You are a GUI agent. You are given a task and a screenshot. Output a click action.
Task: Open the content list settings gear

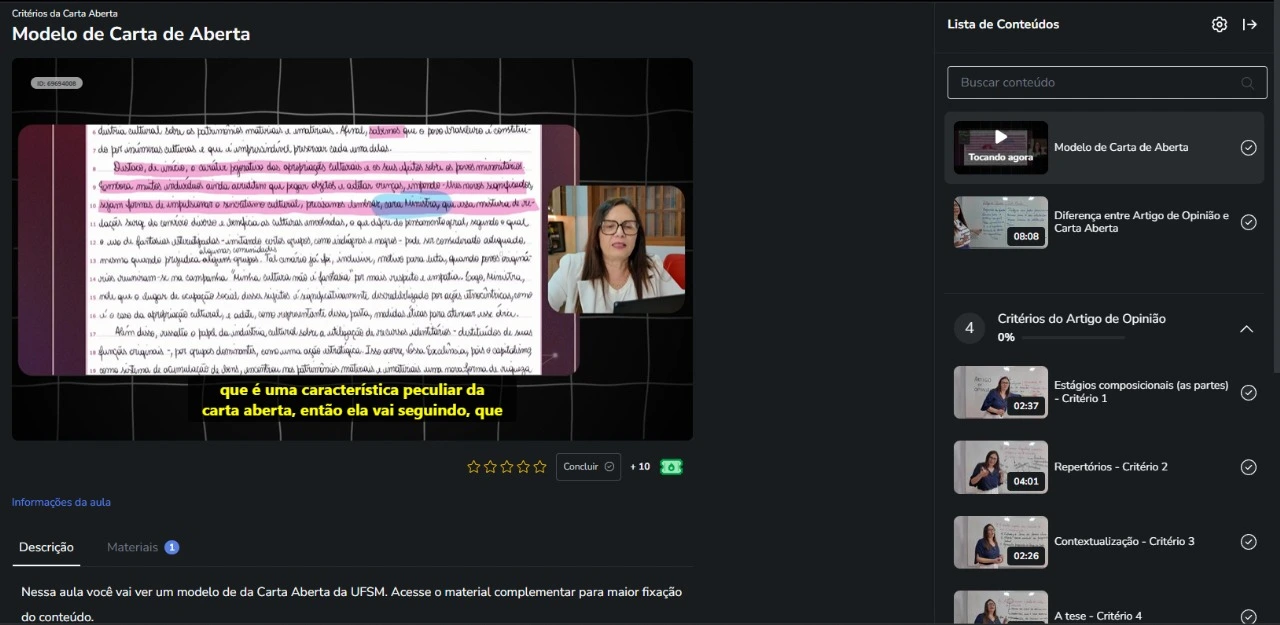pyautogui.click(x=1219, y=25)
